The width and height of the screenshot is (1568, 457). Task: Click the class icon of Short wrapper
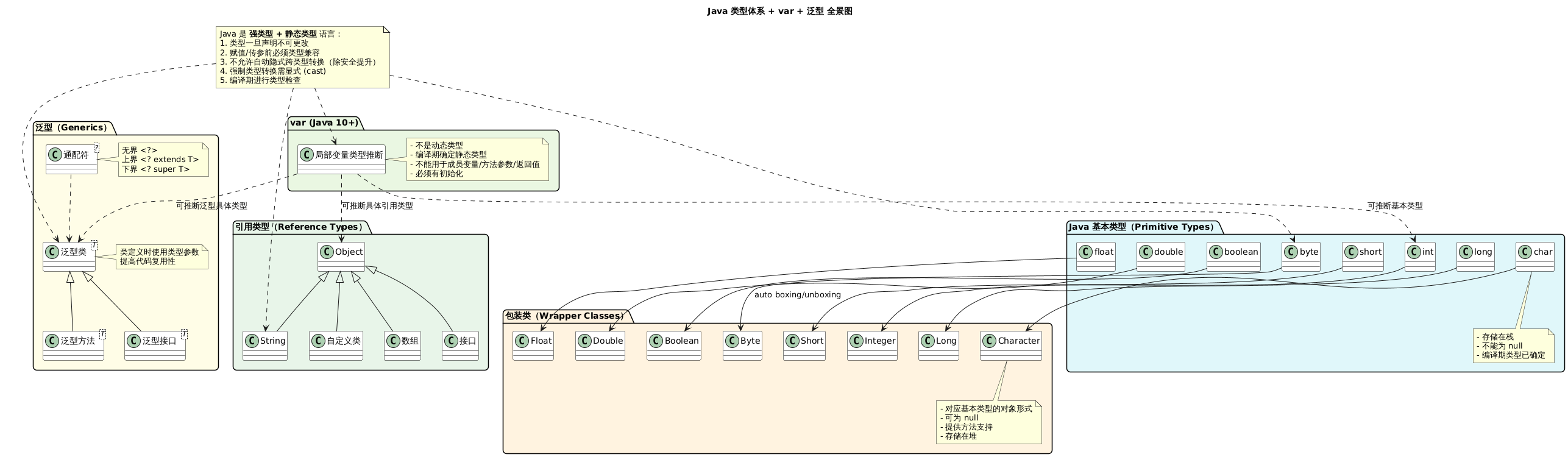click(x=793, y=341)
